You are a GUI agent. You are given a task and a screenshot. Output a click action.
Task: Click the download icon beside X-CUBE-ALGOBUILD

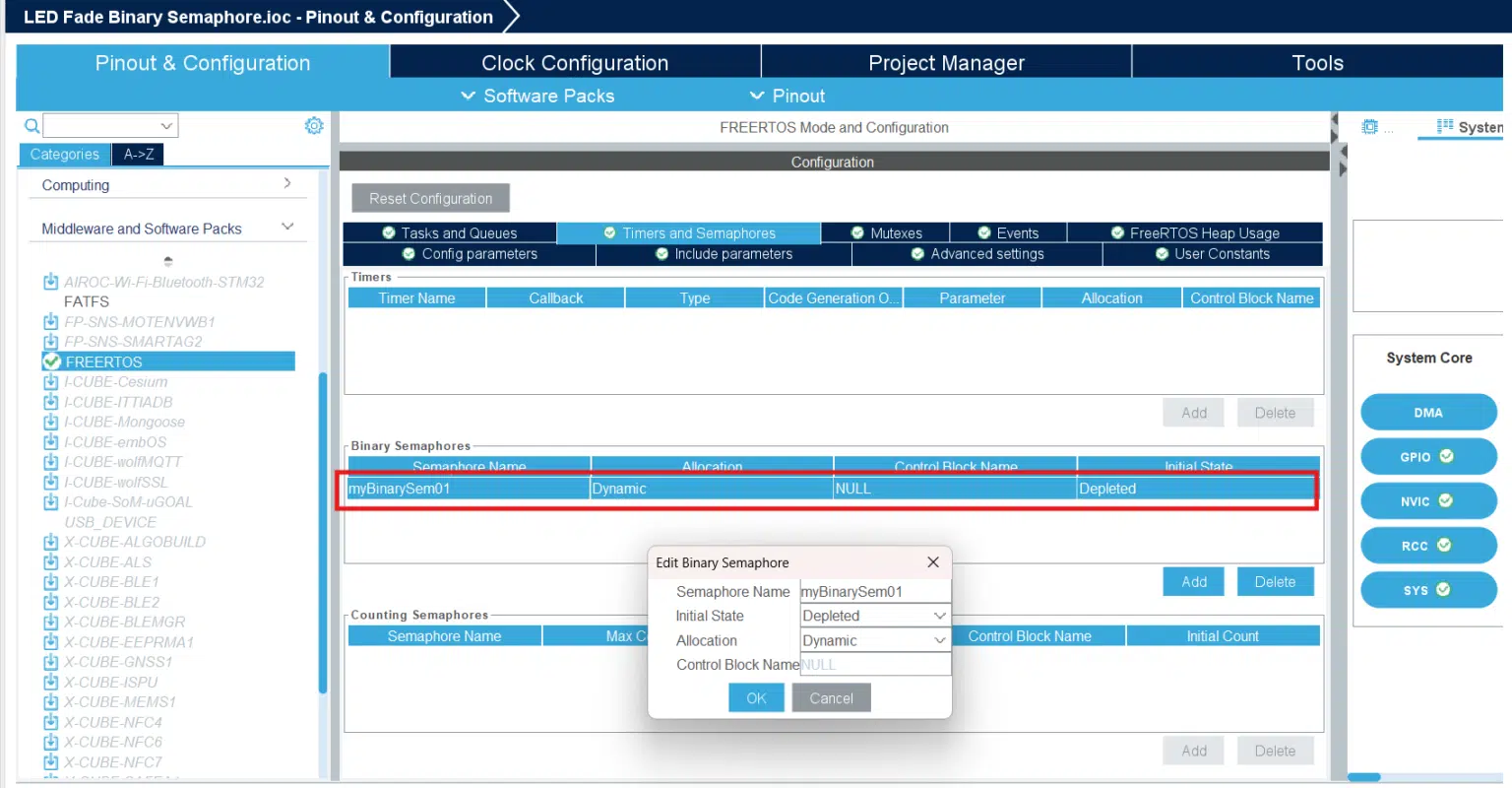coord(51,542)
